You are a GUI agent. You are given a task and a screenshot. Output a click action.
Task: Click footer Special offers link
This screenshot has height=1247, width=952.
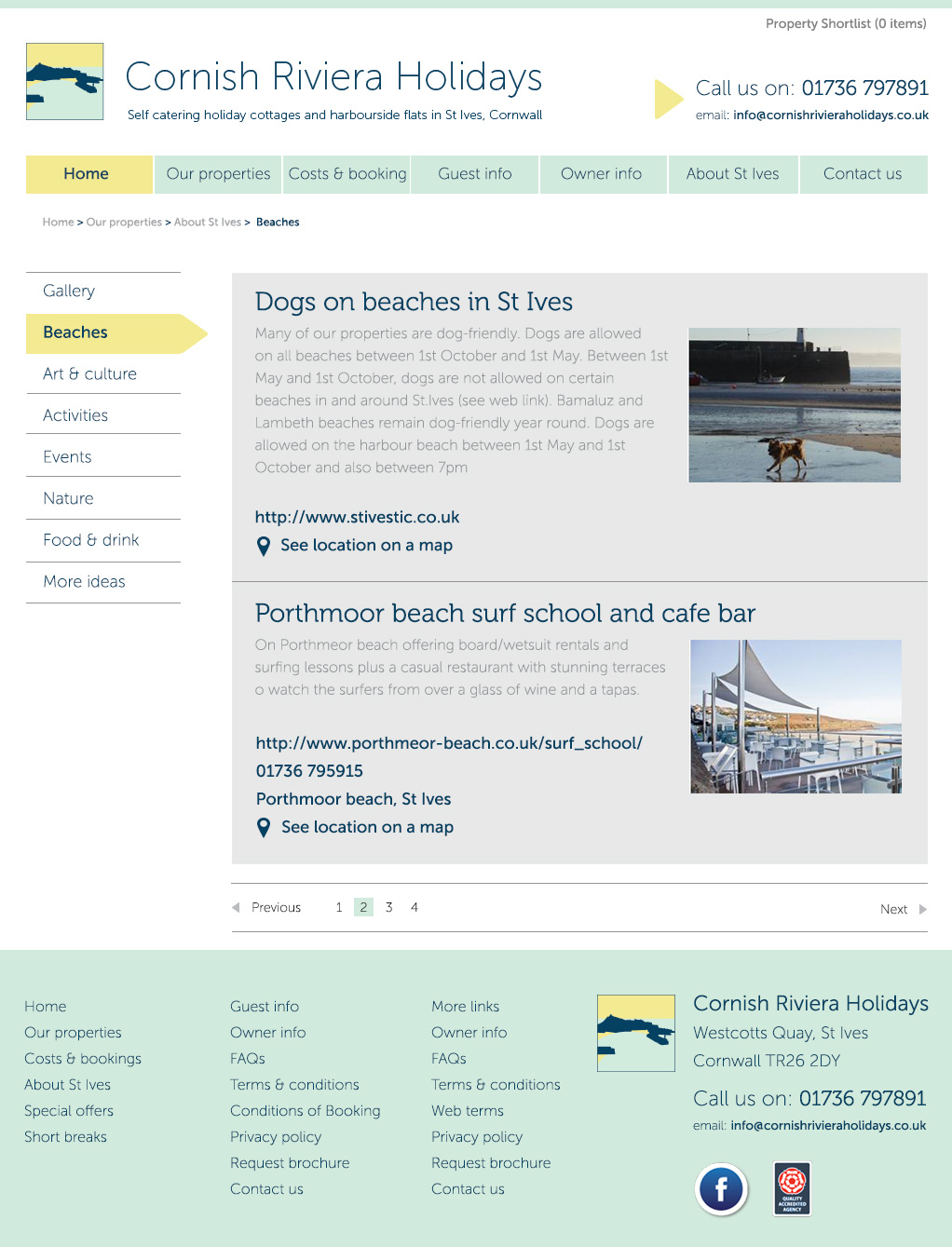69,1111
